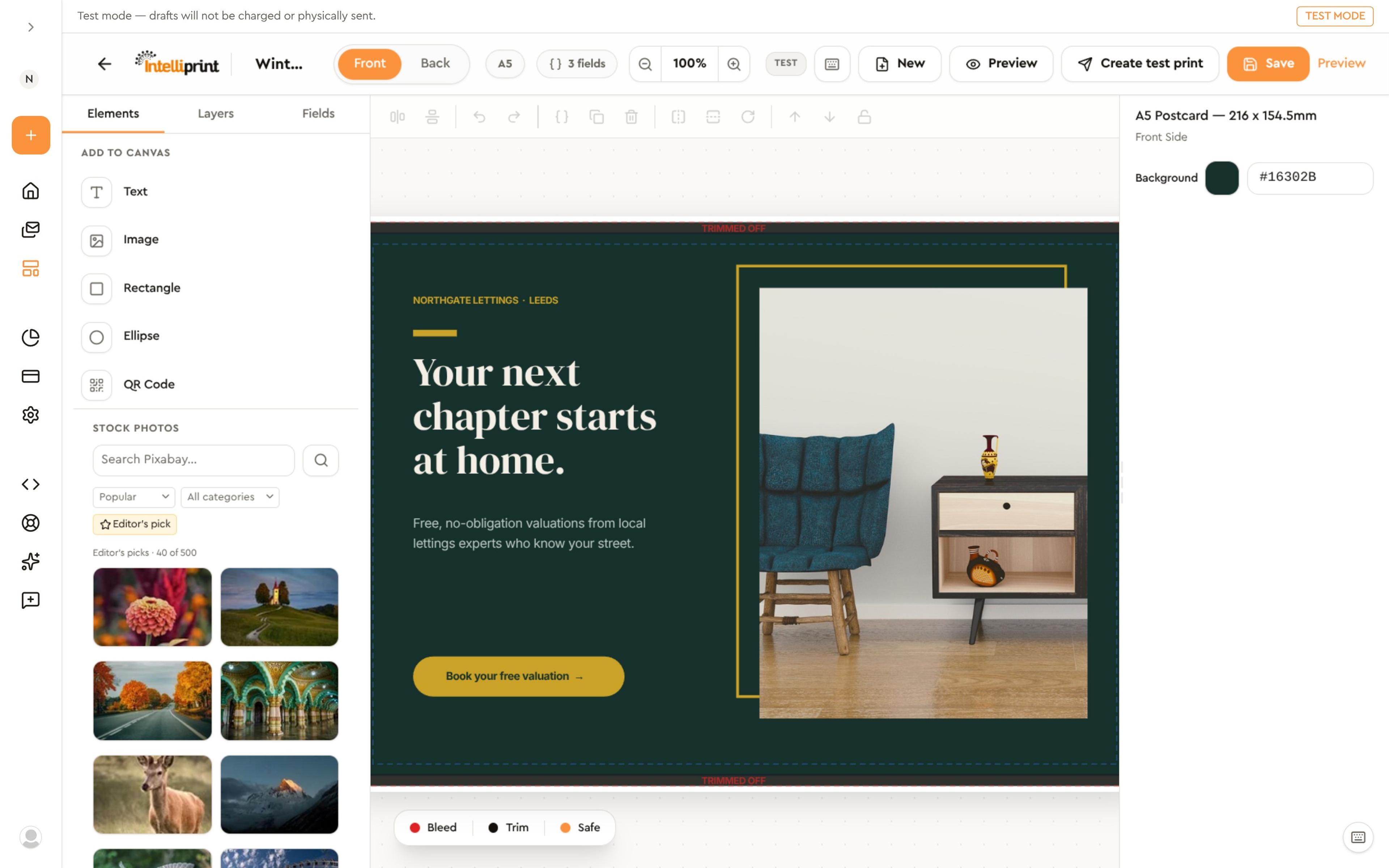The width and height of the screenshot is (1389, 868).
Task: Open the home icon in left sidebar
Action: pyautogui.click(x=30, y=191)
